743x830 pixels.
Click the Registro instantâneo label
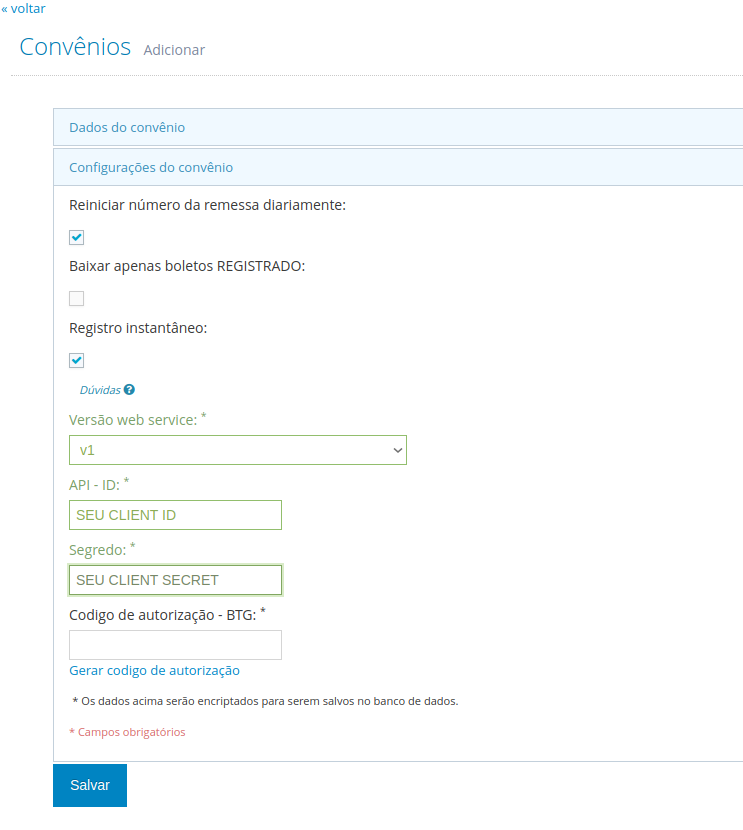click(138, 328)
